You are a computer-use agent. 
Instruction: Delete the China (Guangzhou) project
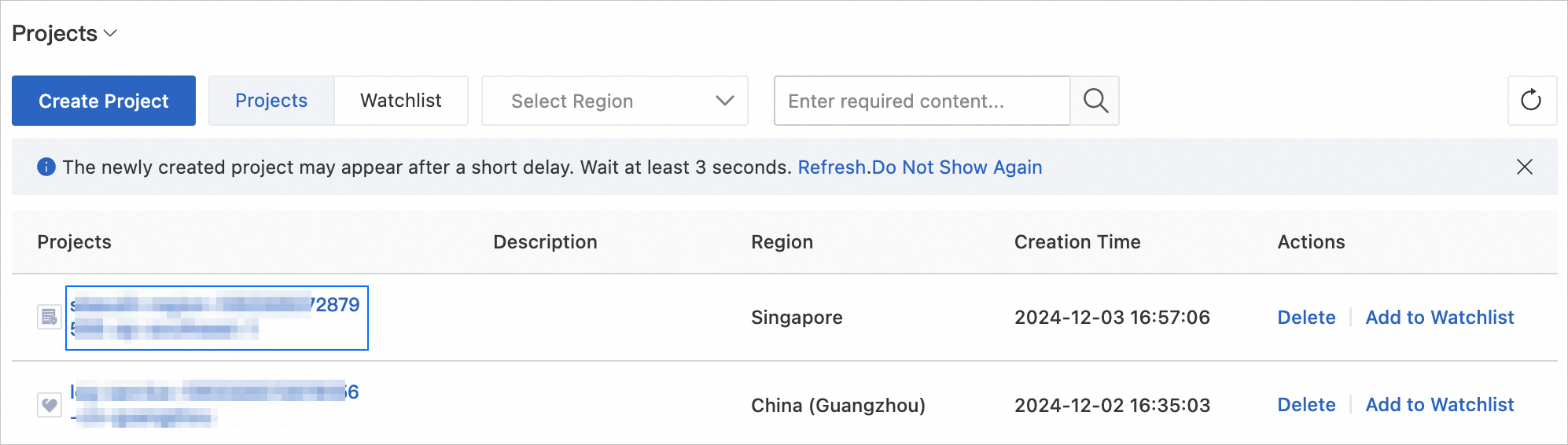1306,405
